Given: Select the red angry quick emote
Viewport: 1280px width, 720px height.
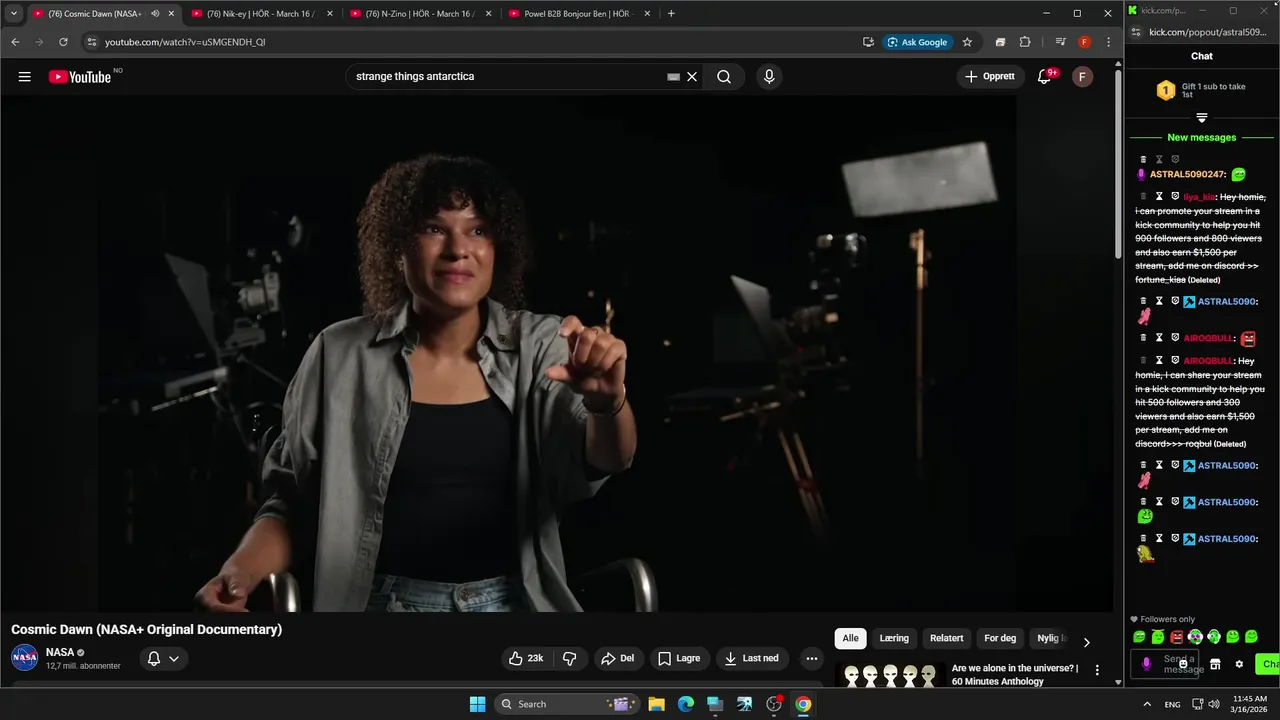Looking at the screenshot, I should coord(1176,636).
